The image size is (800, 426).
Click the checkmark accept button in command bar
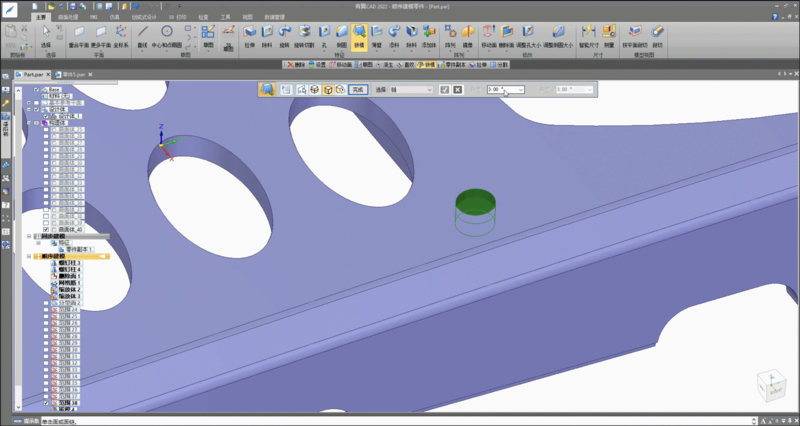(444, 90)
